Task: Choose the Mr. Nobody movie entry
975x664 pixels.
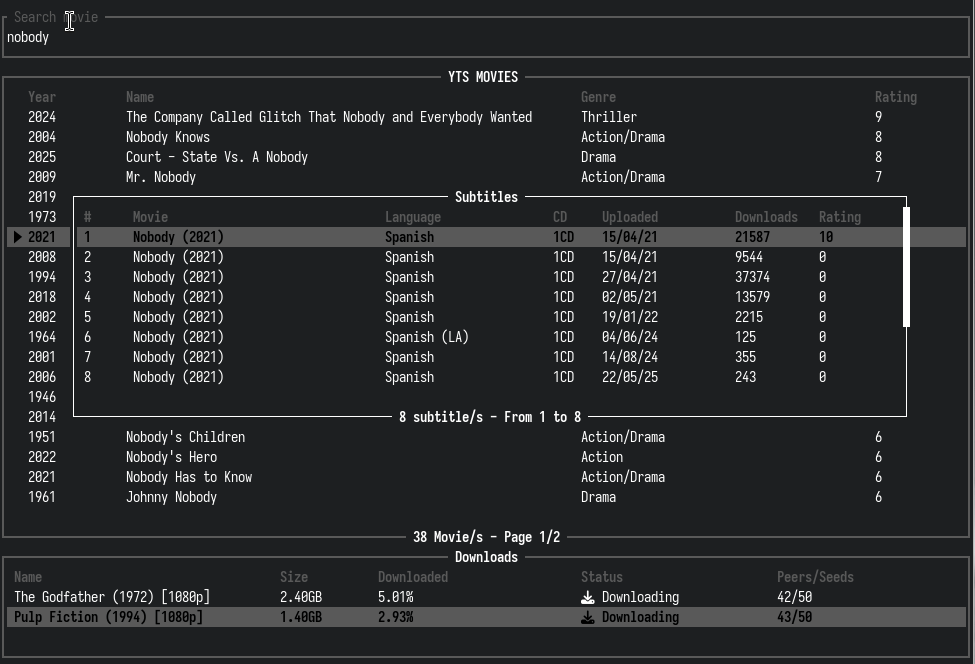Action: pos(161,177)
